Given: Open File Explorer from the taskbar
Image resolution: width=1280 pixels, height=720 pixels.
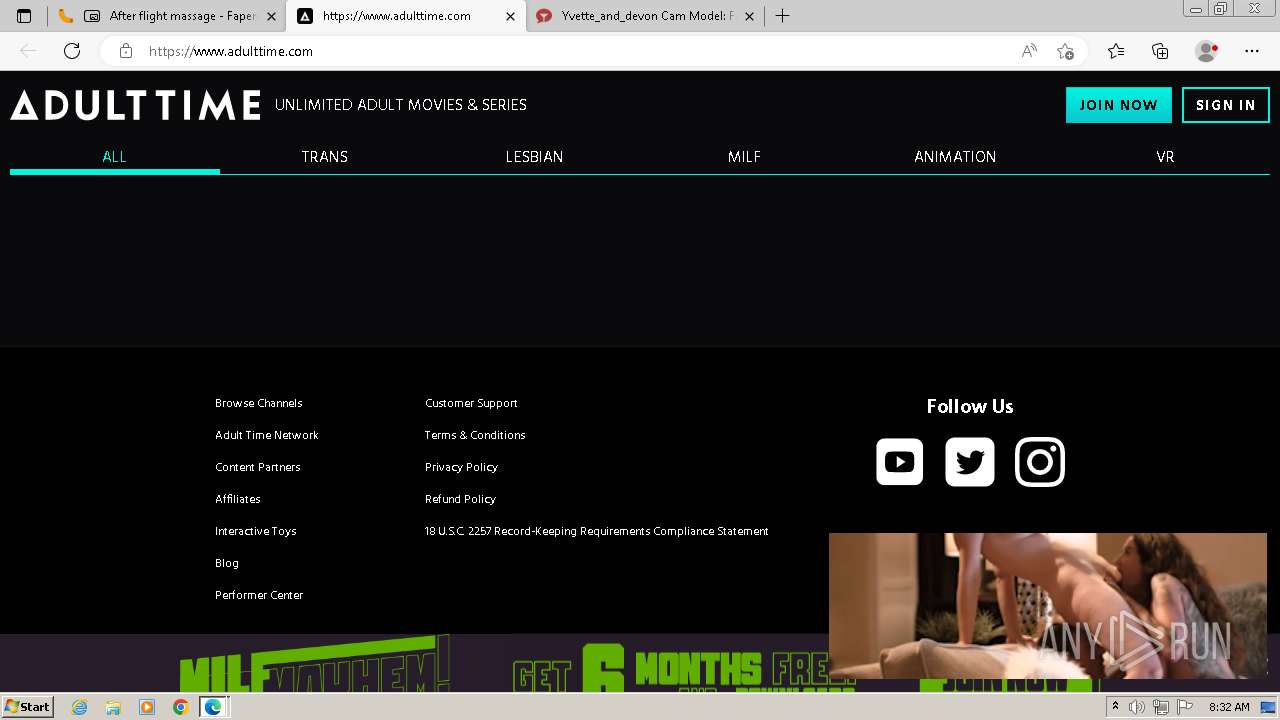Looking at the screenshot, I should pyautogui.click(x=113, y=707).
